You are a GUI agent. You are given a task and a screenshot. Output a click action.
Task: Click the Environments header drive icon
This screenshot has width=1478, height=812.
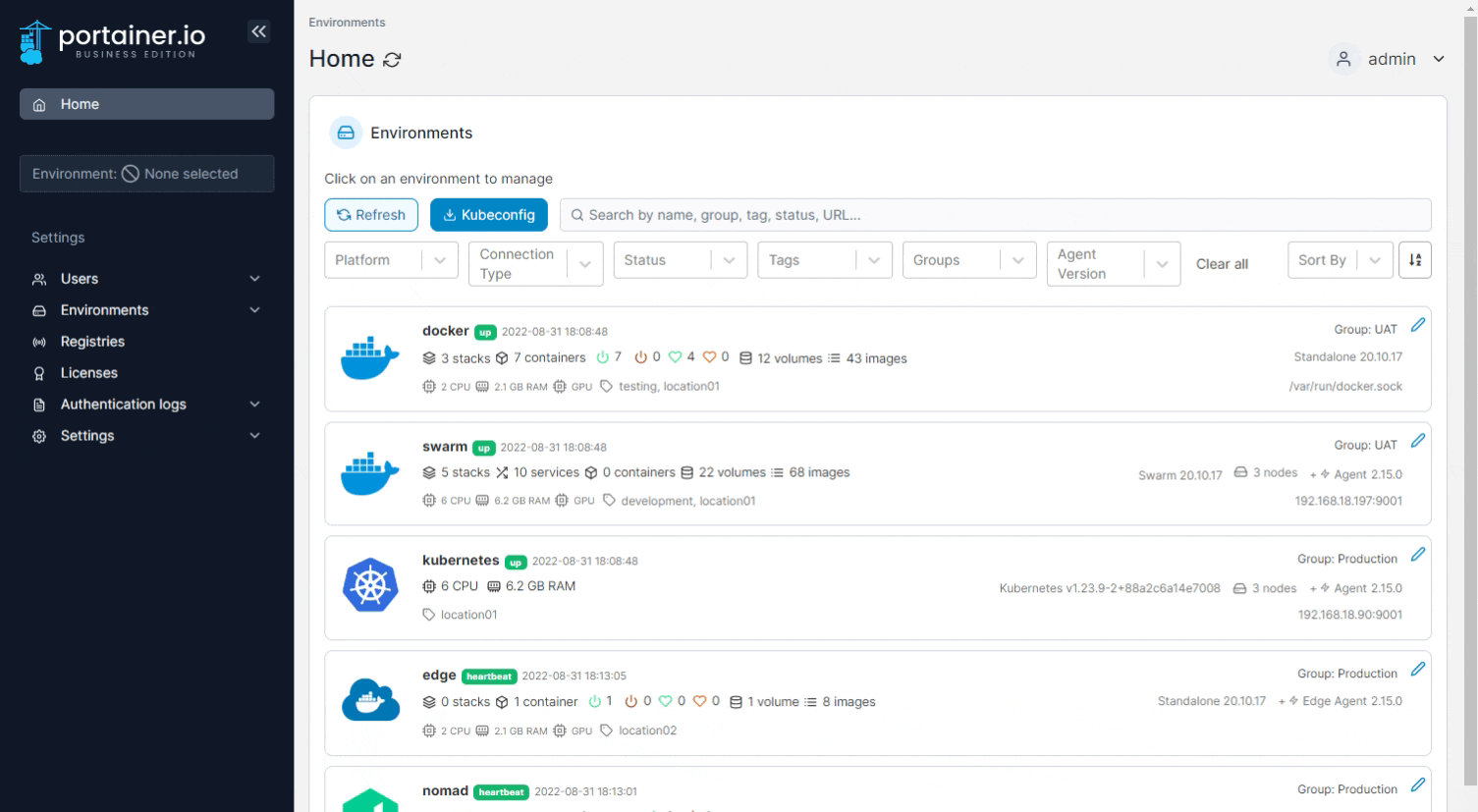point(346,133)
